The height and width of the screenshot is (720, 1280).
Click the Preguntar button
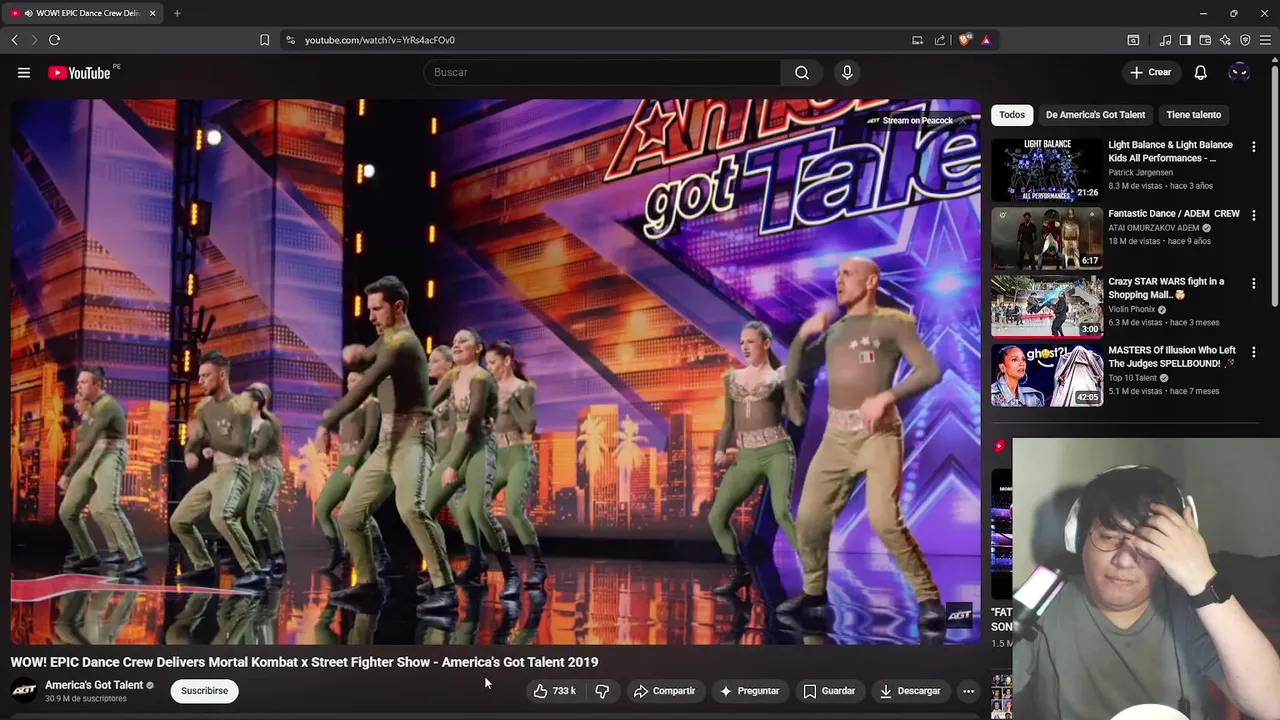[749, 691]
